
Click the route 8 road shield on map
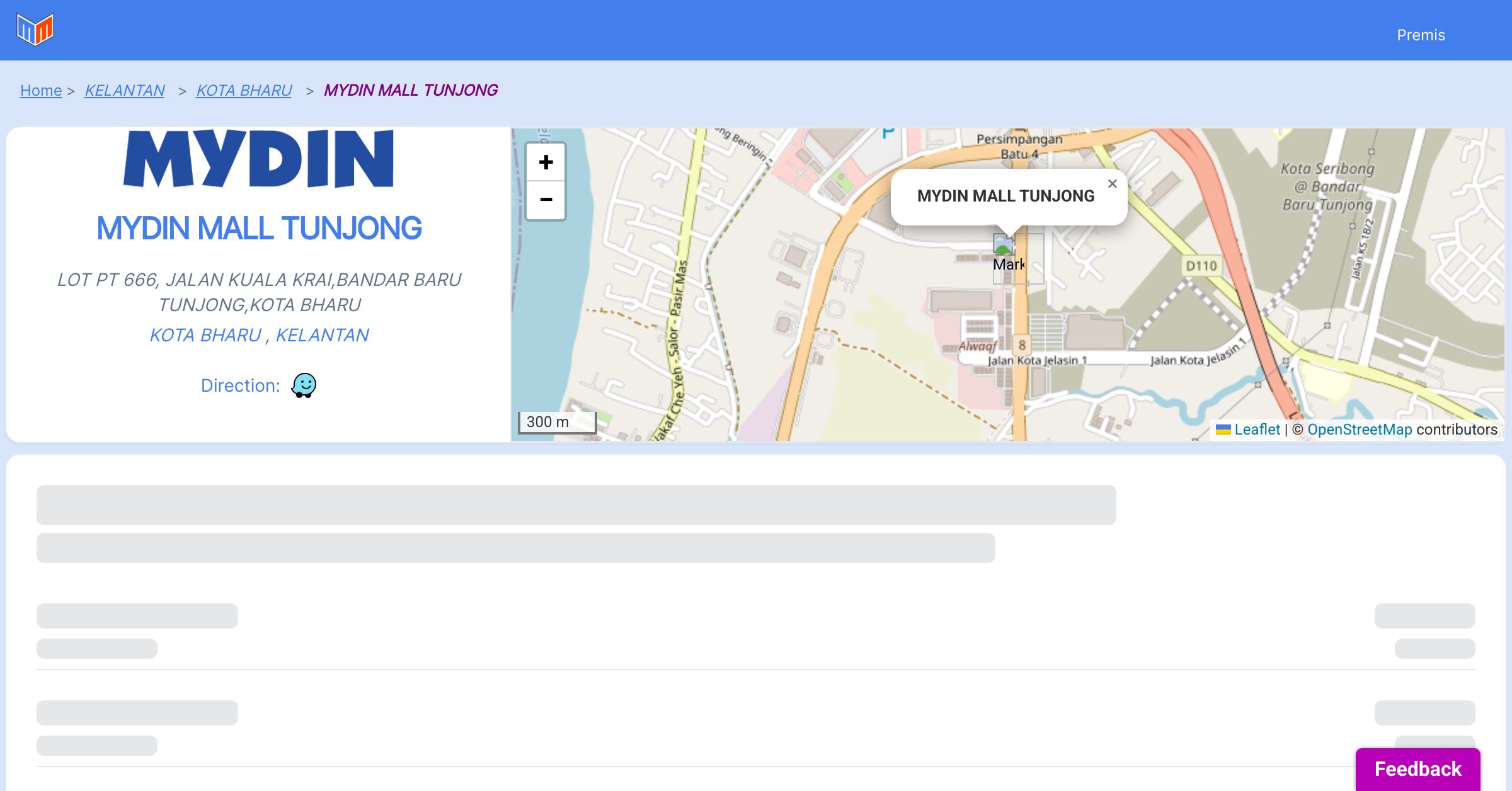(1022, 344)
